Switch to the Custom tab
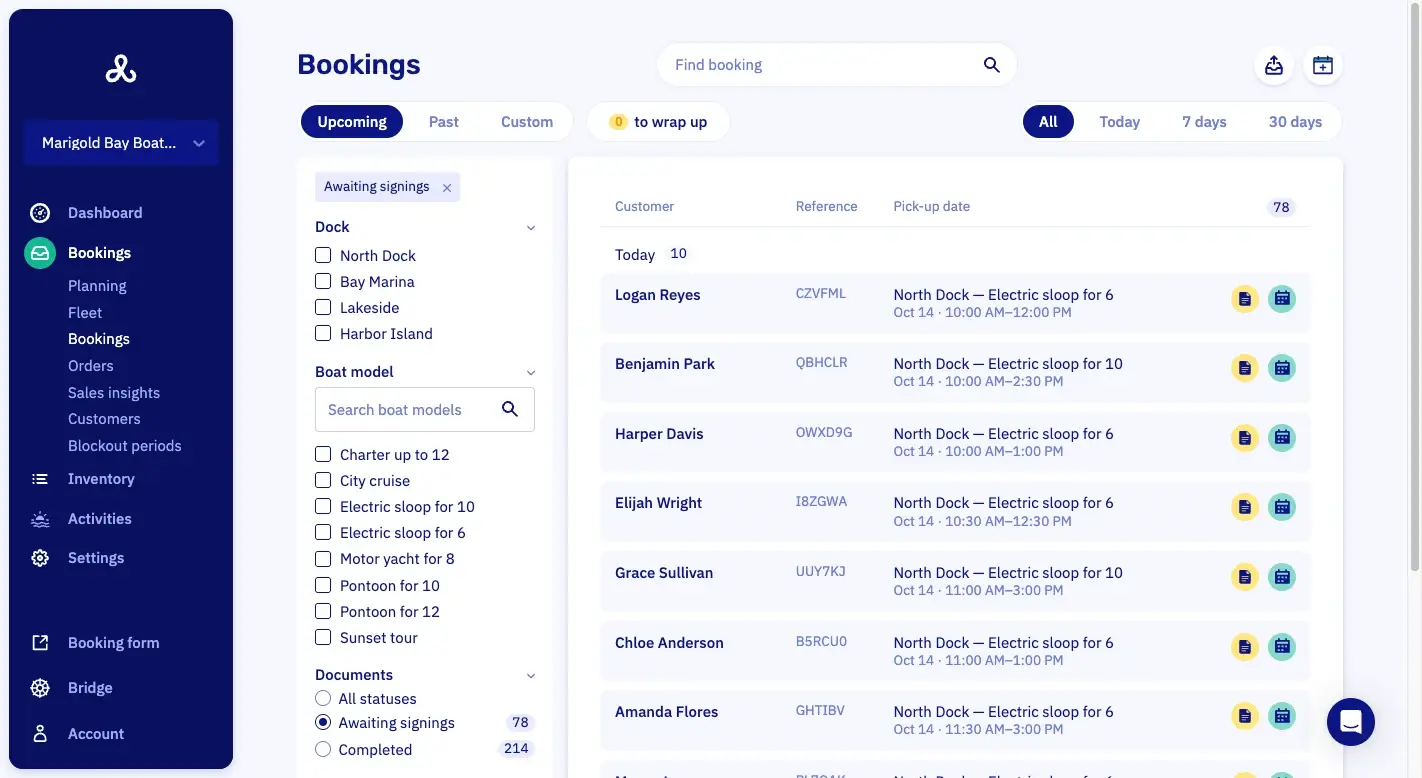 pos(527,122)
